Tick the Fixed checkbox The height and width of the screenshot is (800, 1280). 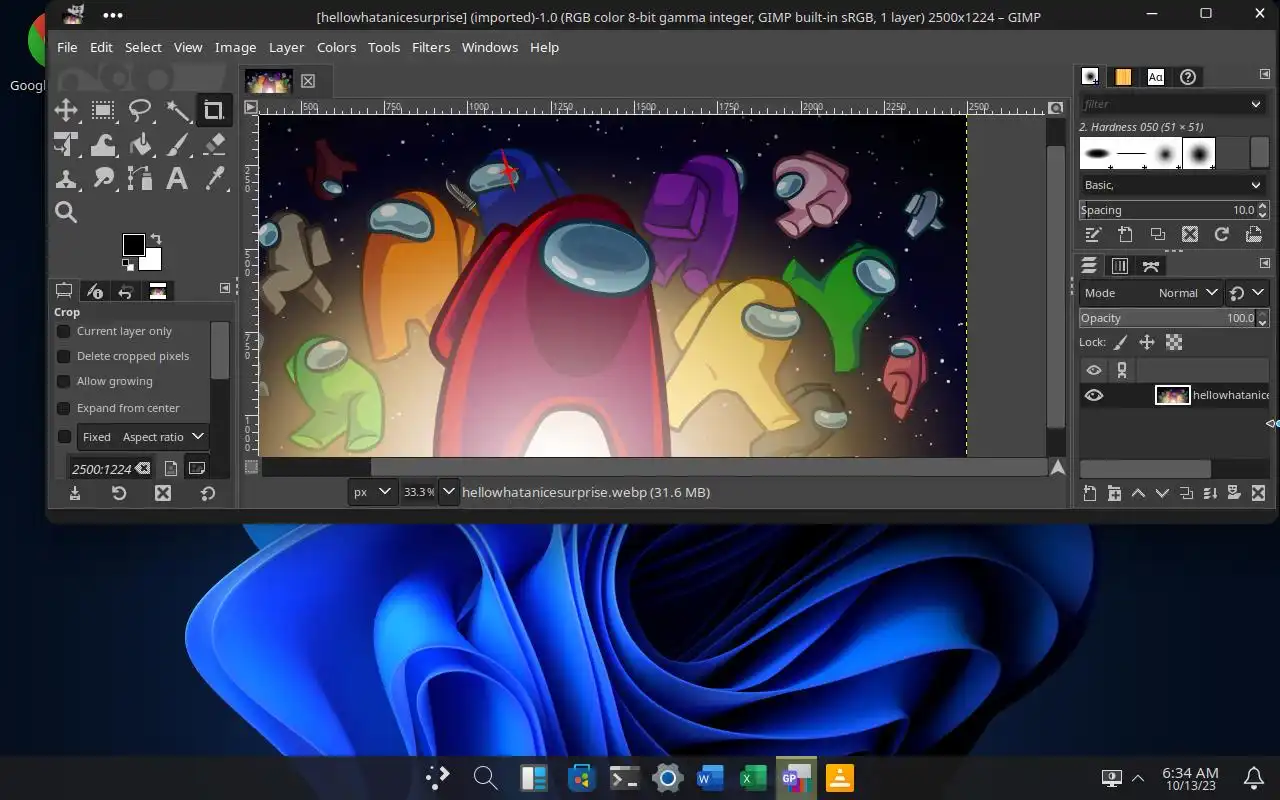[64, 437]
